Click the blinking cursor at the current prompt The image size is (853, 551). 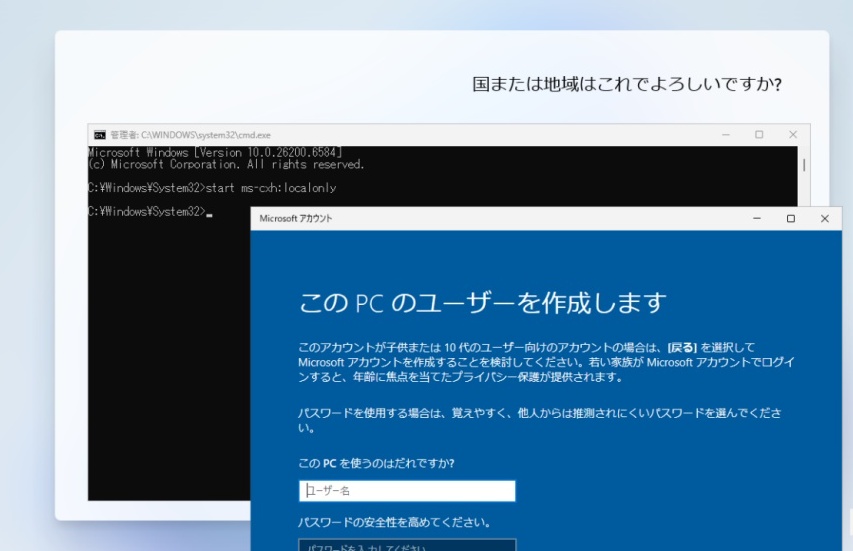pyautogui.click(x=209, y=213)
